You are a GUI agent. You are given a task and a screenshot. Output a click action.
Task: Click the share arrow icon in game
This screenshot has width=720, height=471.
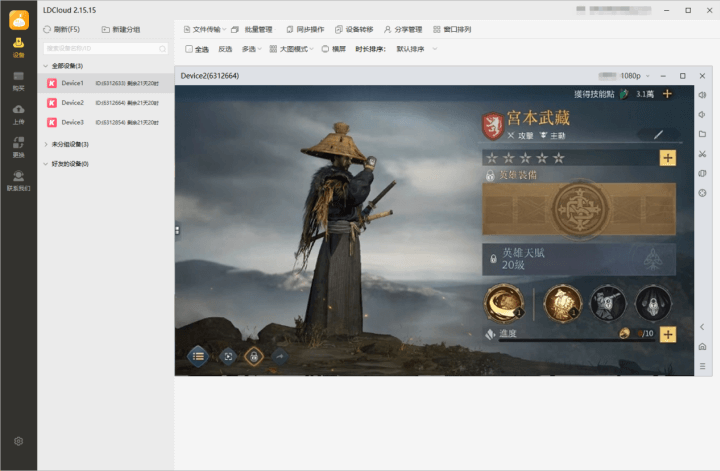pyautogui.click(x=280, y=356)
